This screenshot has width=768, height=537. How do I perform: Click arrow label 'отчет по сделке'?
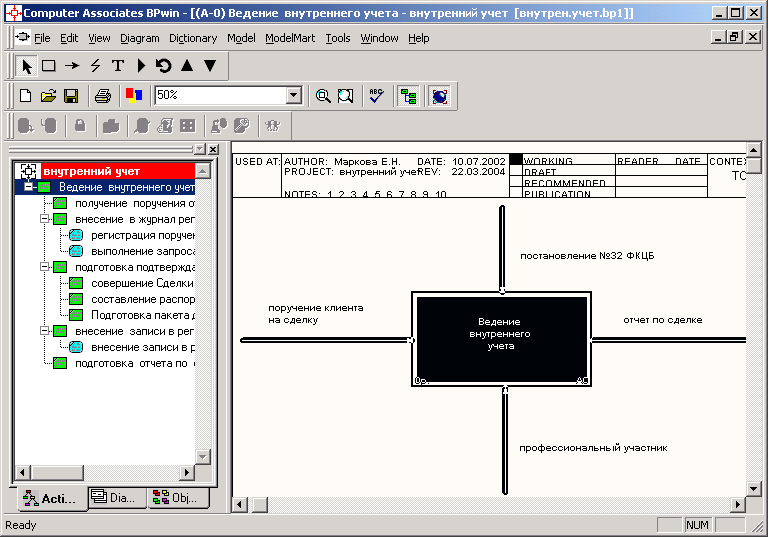(x=663, y=320)
